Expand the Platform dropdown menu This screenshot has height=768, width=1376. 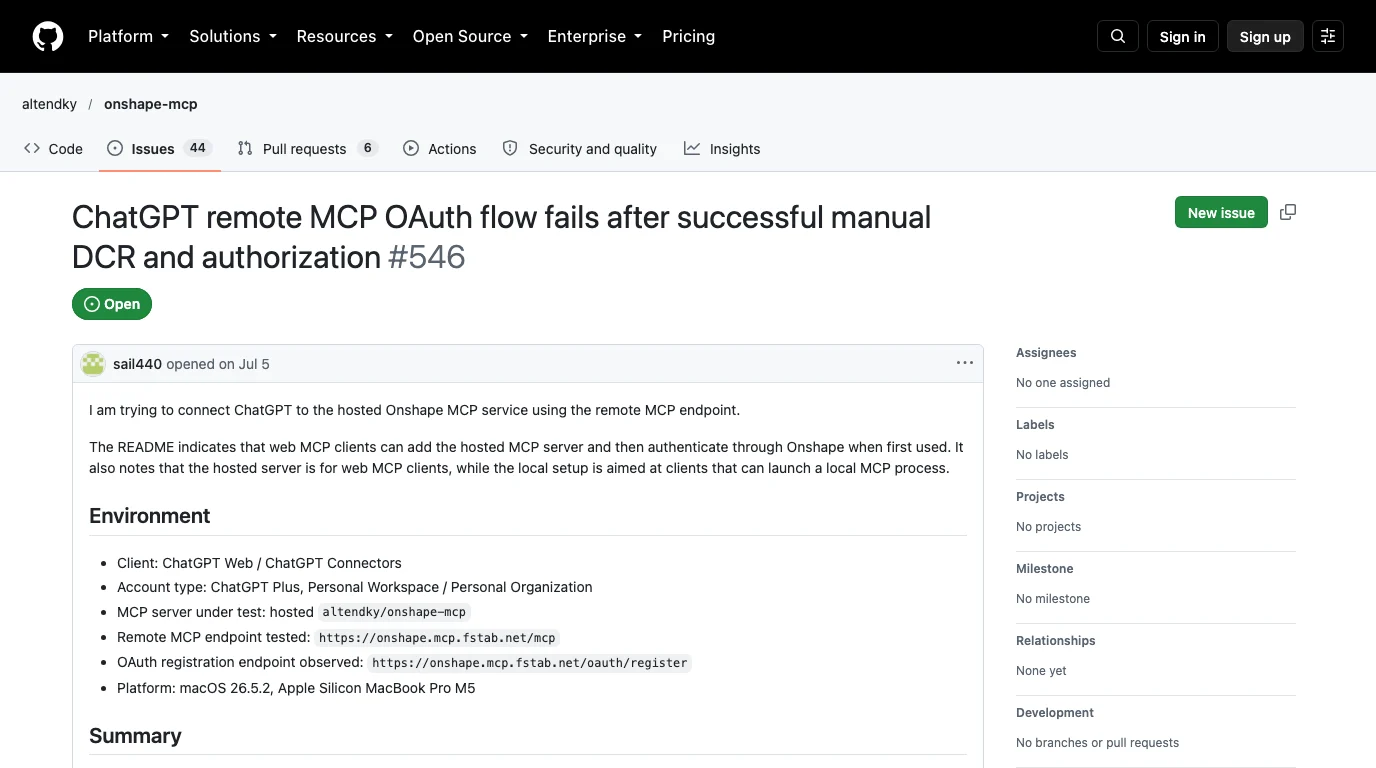coord(129,37)
